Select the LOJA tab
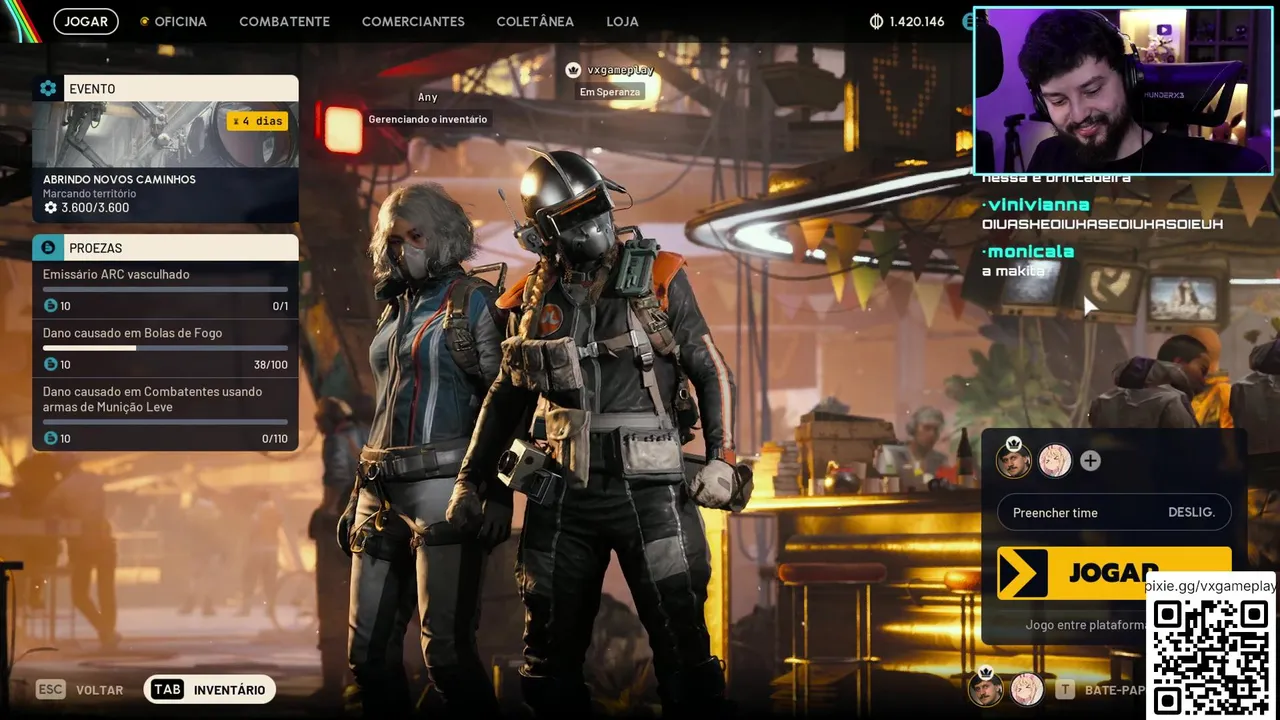The height and width of the screenshot is (720, 1280). coord(622,21)
